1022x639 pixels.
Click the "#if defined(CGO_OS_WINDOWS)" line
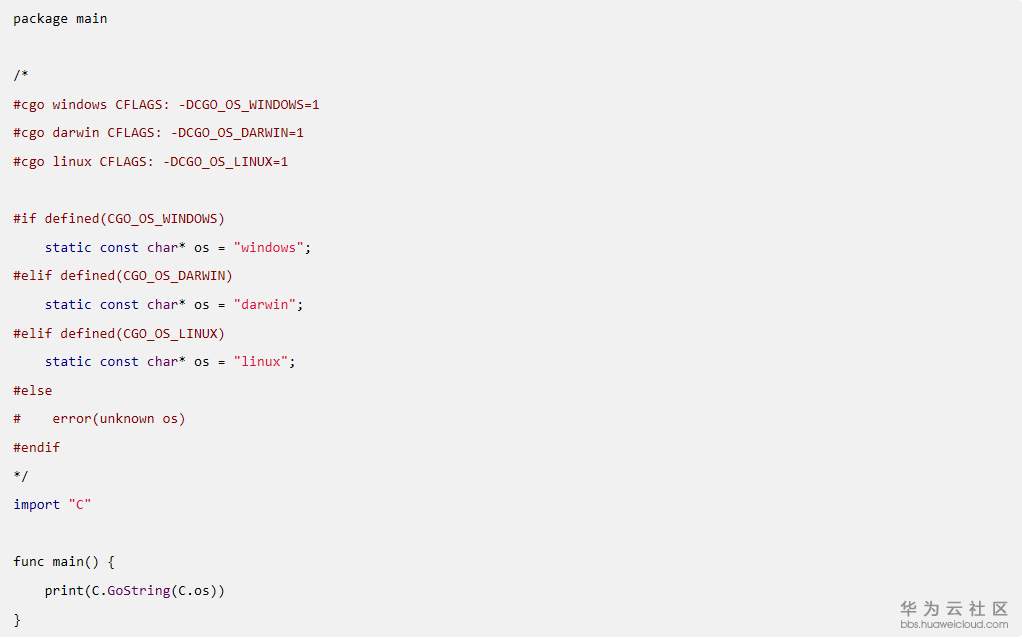(x=119, y=219)
